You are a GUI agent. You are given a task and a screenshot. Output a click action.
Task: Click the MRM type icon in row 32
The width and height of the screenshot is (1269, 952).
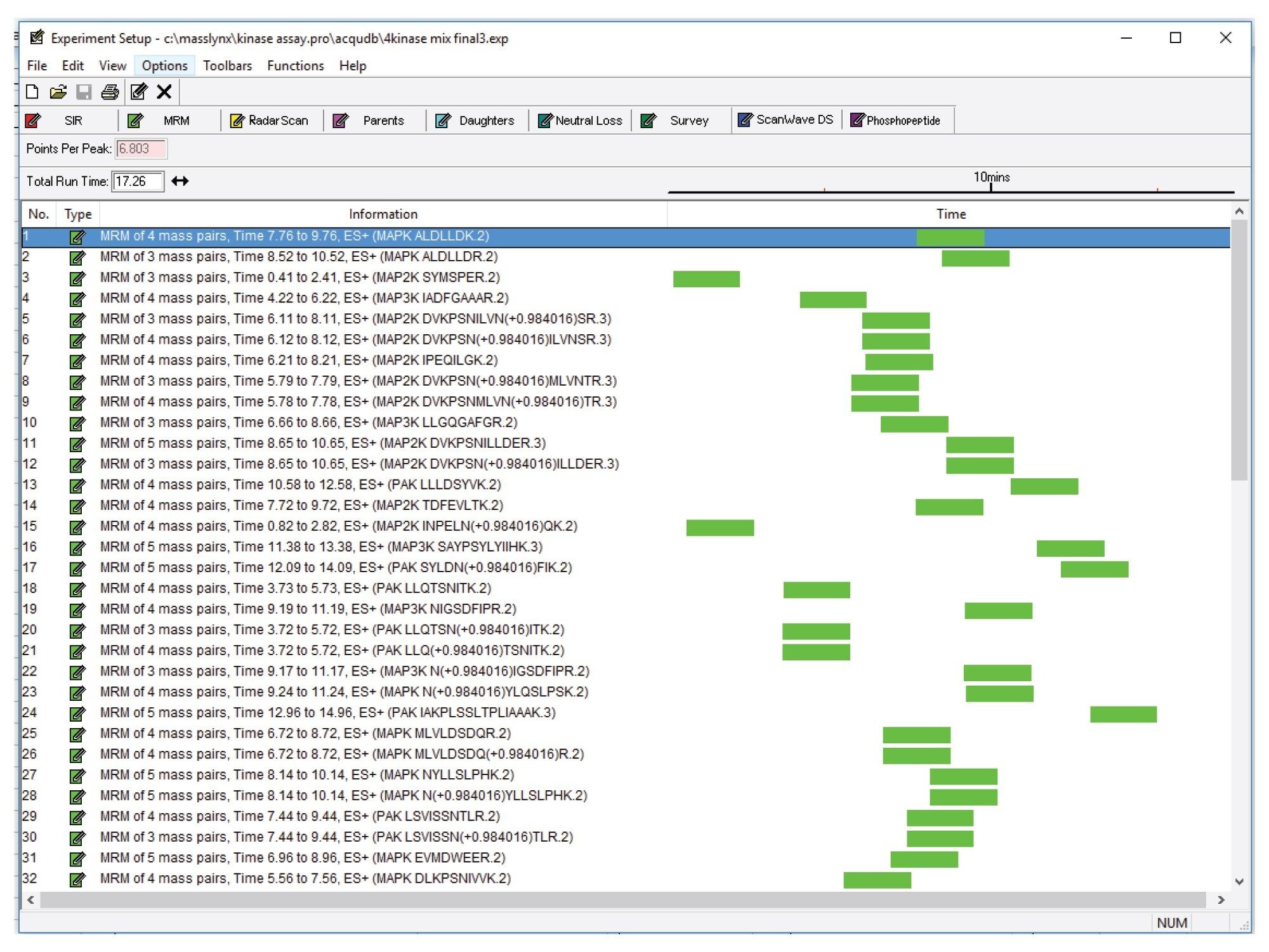[77, 880]
